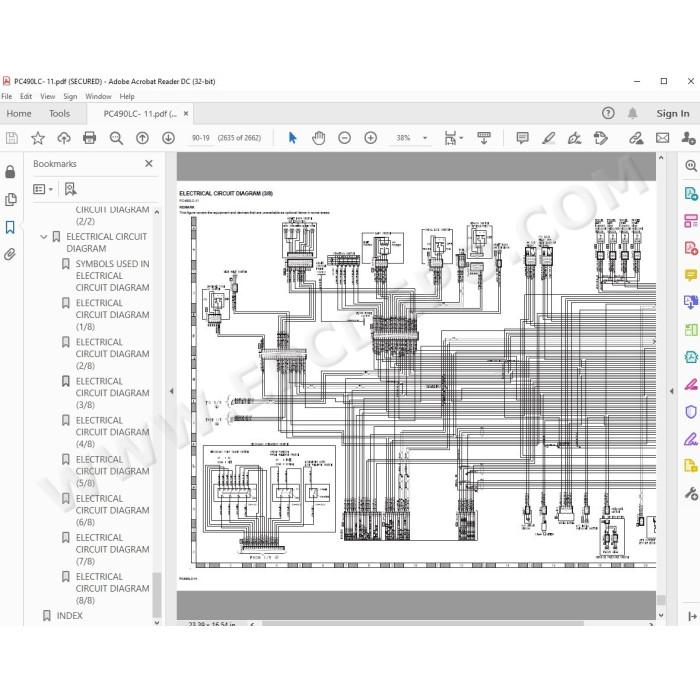Switch to the Tools tab
This screenshot has width=700, height=700.
(59, 113)
